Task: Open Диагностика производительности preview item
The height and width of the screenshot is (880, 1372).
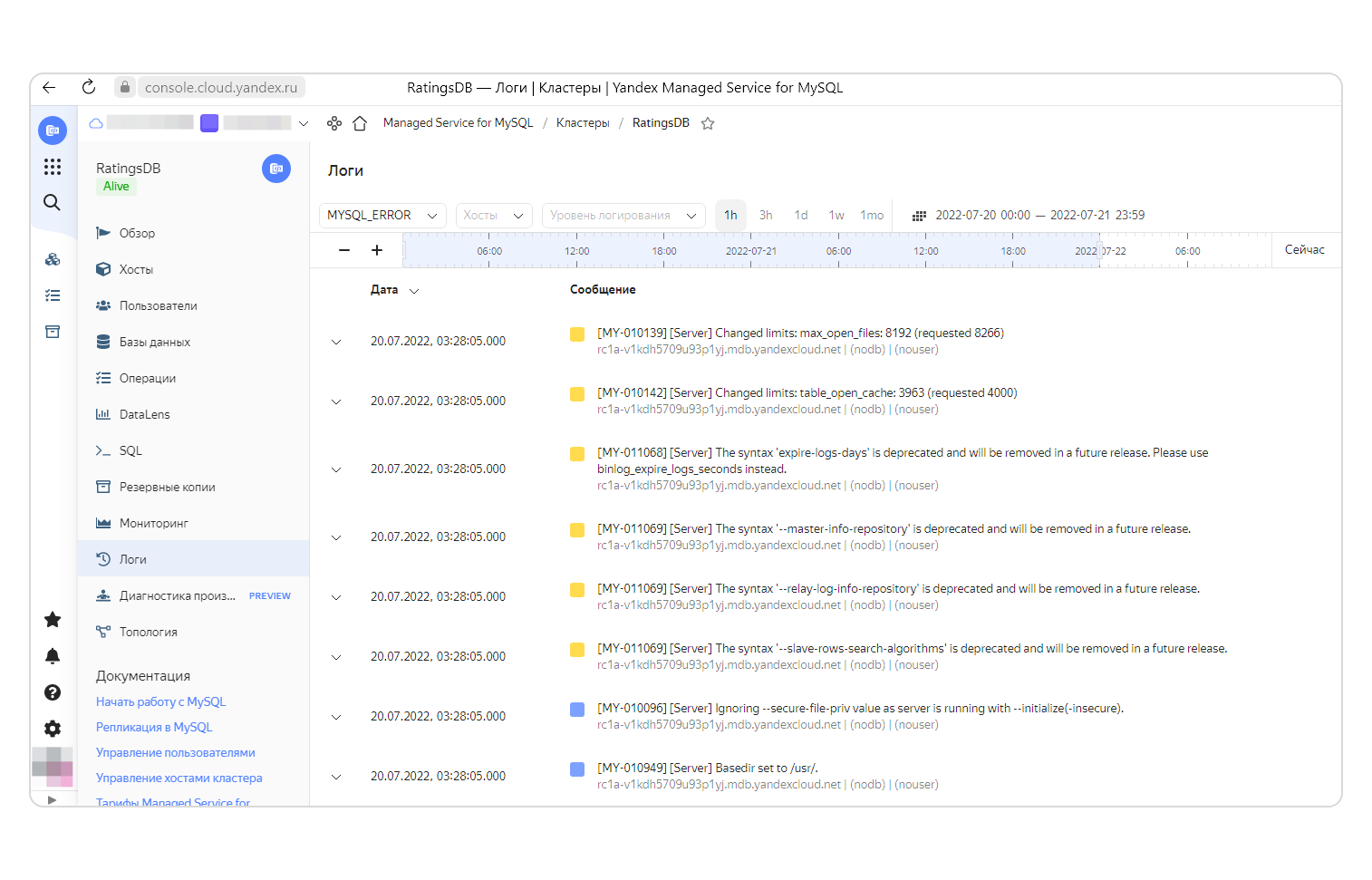Action: click(x=193, y=595)
